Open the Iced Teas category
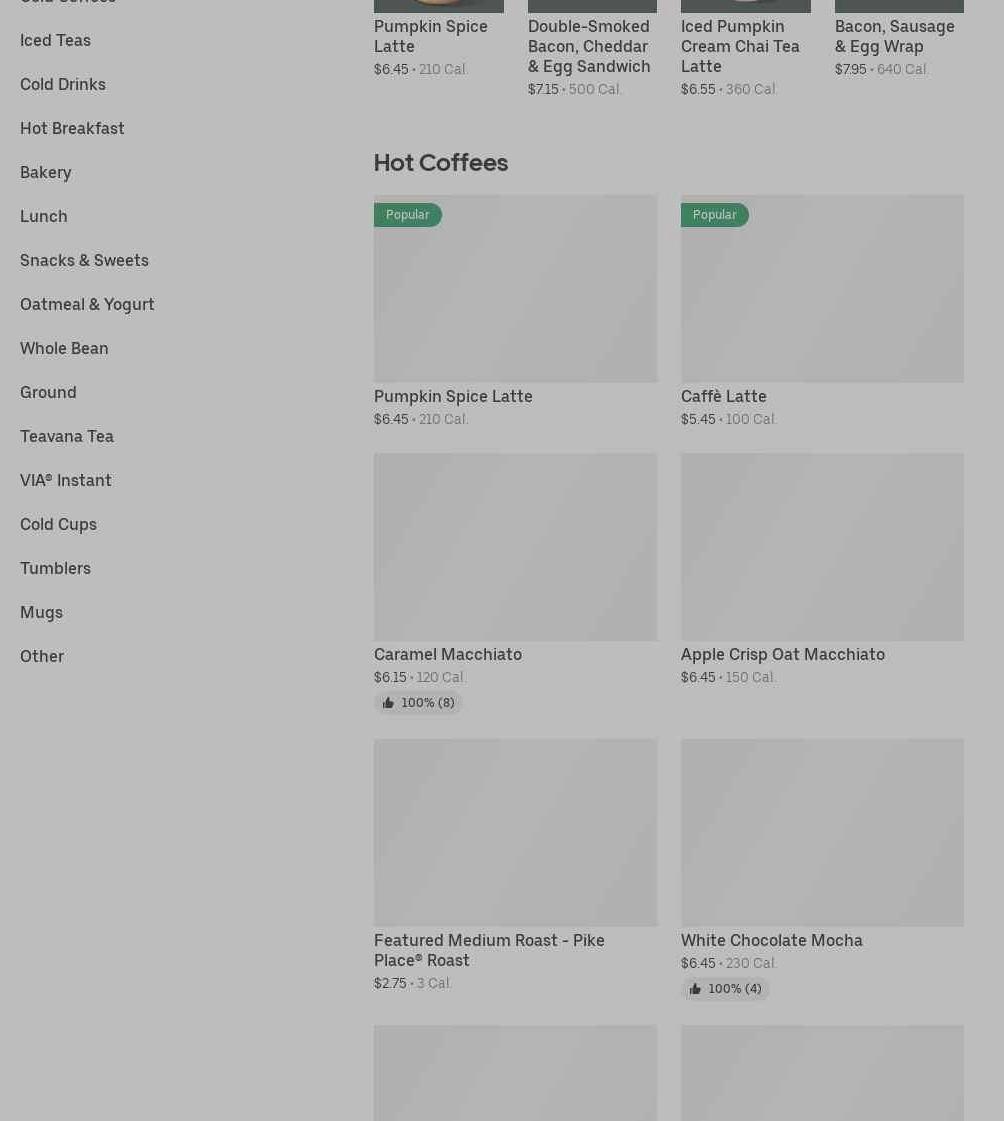 pos(55,40)
